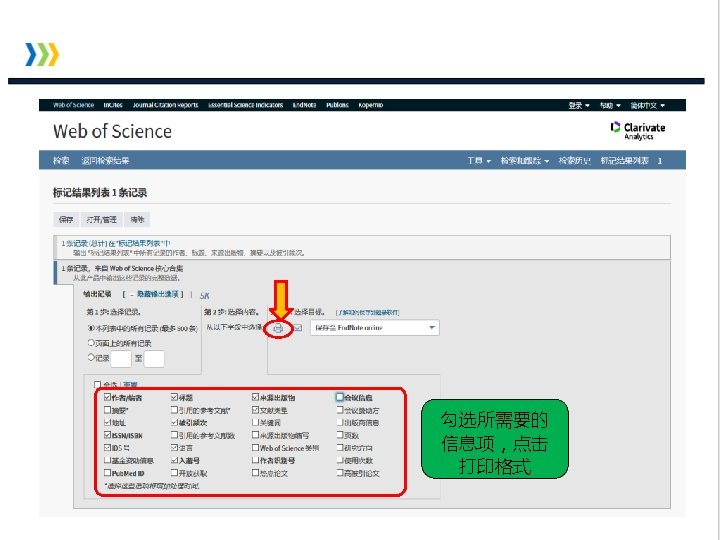Click 返回检索结果 to return to results
720x540 pixels.
[105, 161]
